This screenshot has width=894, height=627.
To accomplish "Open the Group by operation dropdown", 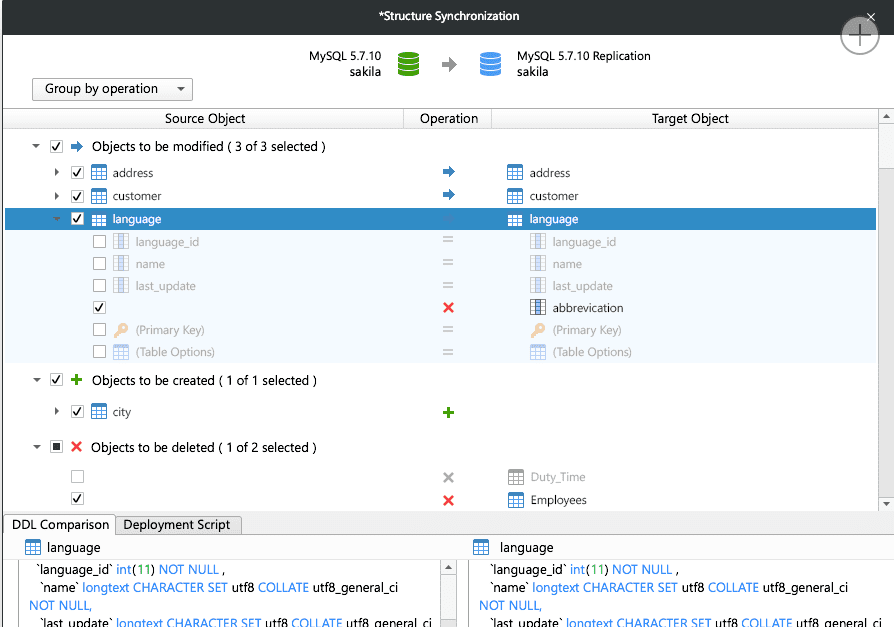I will [112, 89].
